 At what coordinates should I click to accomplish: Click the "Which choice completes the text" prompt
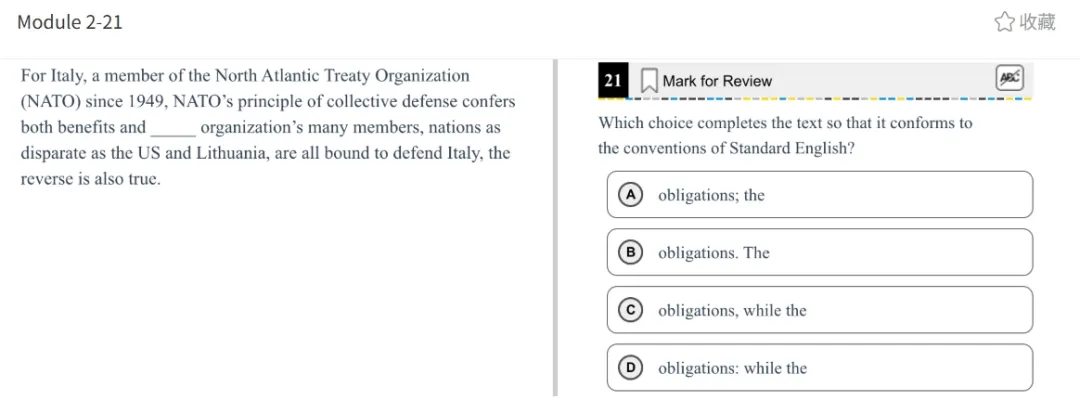pos(785,136)
